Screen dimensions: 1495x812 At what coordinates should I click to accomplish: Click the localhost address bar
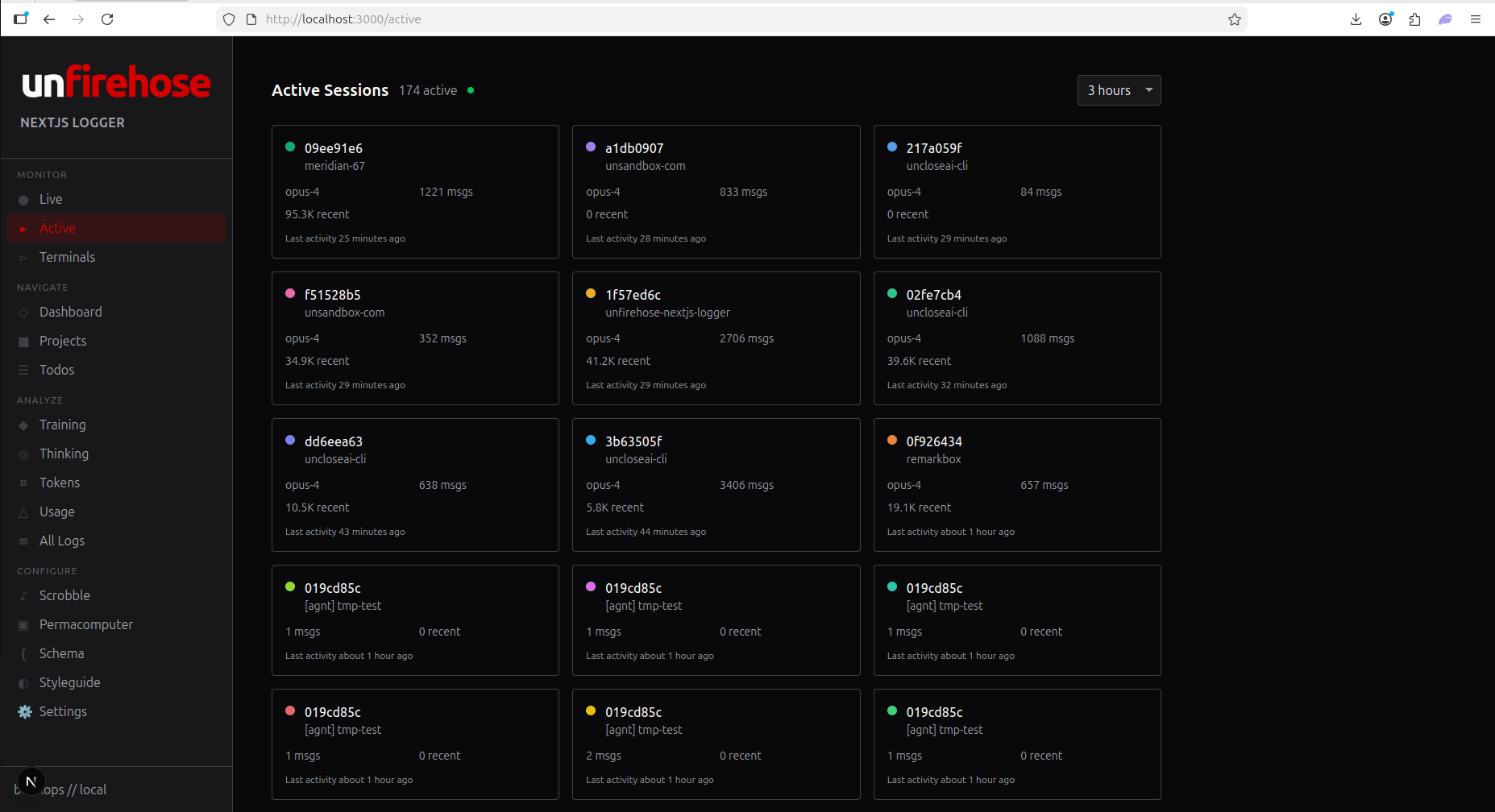725,19
